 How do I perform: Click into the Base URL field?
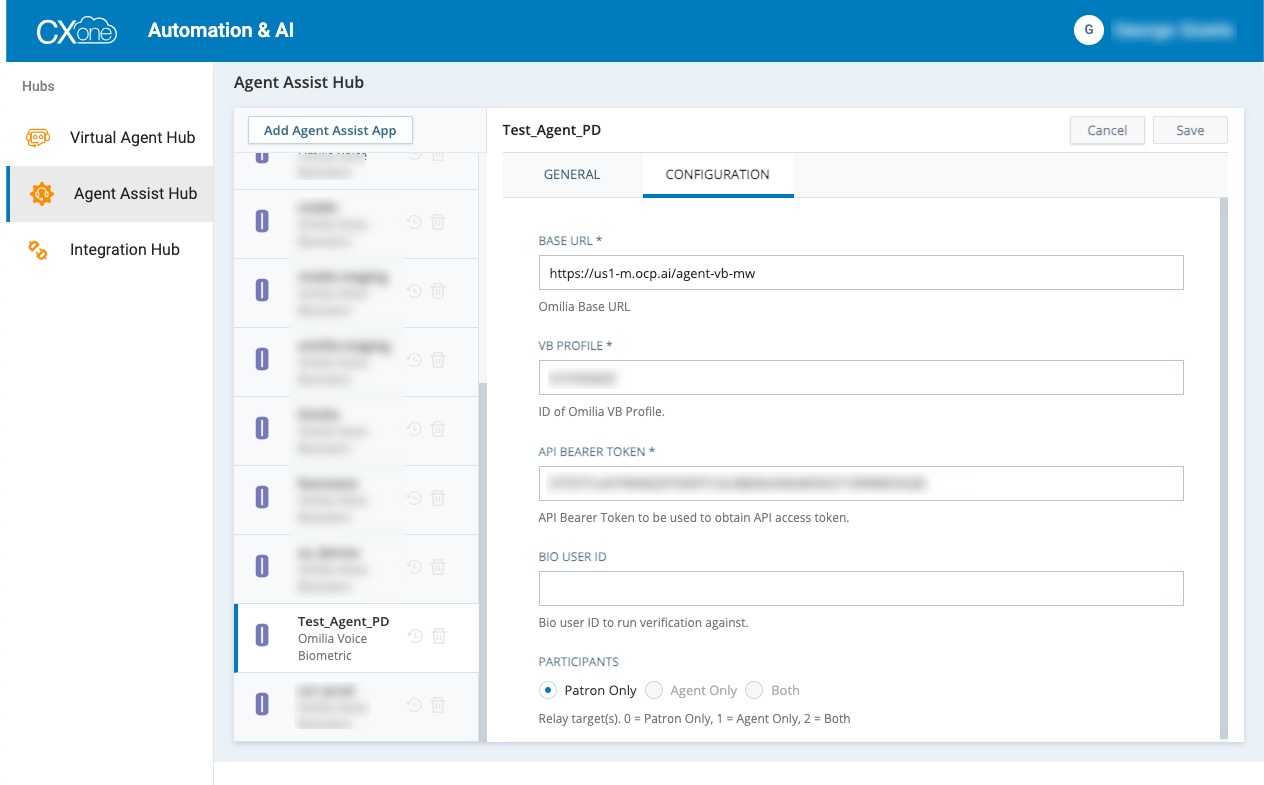coord(860,273)
